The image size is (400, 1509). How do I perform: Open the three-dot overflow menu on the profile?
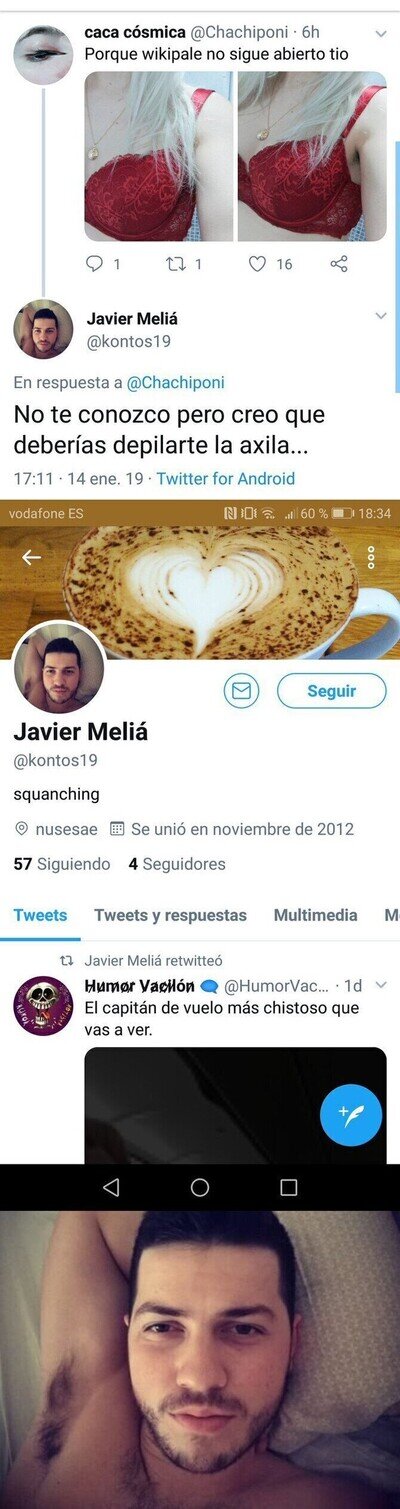click(x=371, y=557)
